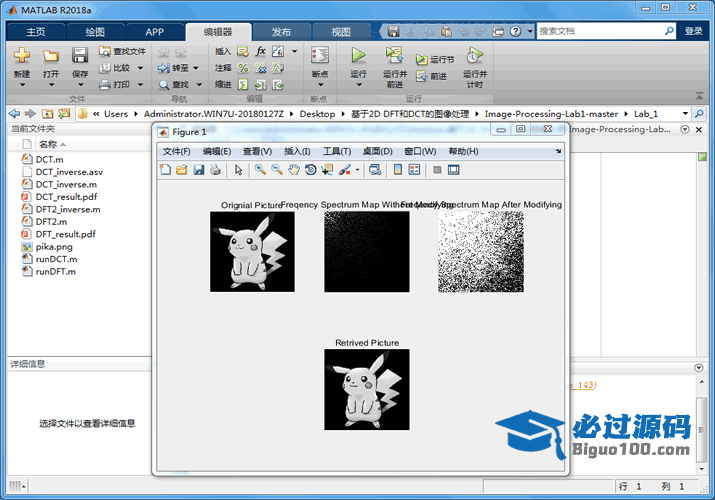Select DCT.m in the file list
715x500 pixels.
(x=49, y=160)
